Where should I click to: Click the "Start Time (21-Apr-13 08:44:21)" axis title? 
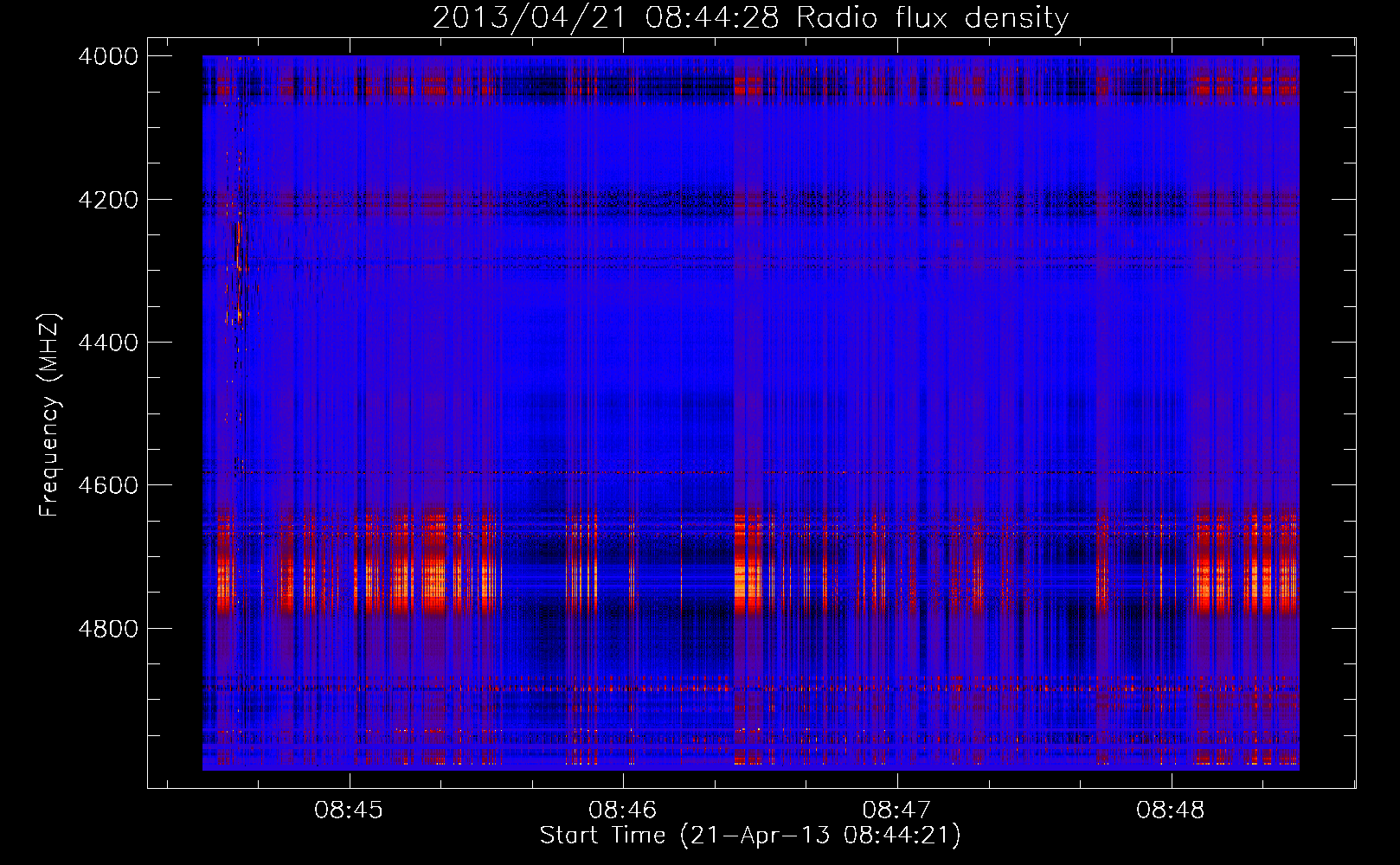[x=750, y=836]
